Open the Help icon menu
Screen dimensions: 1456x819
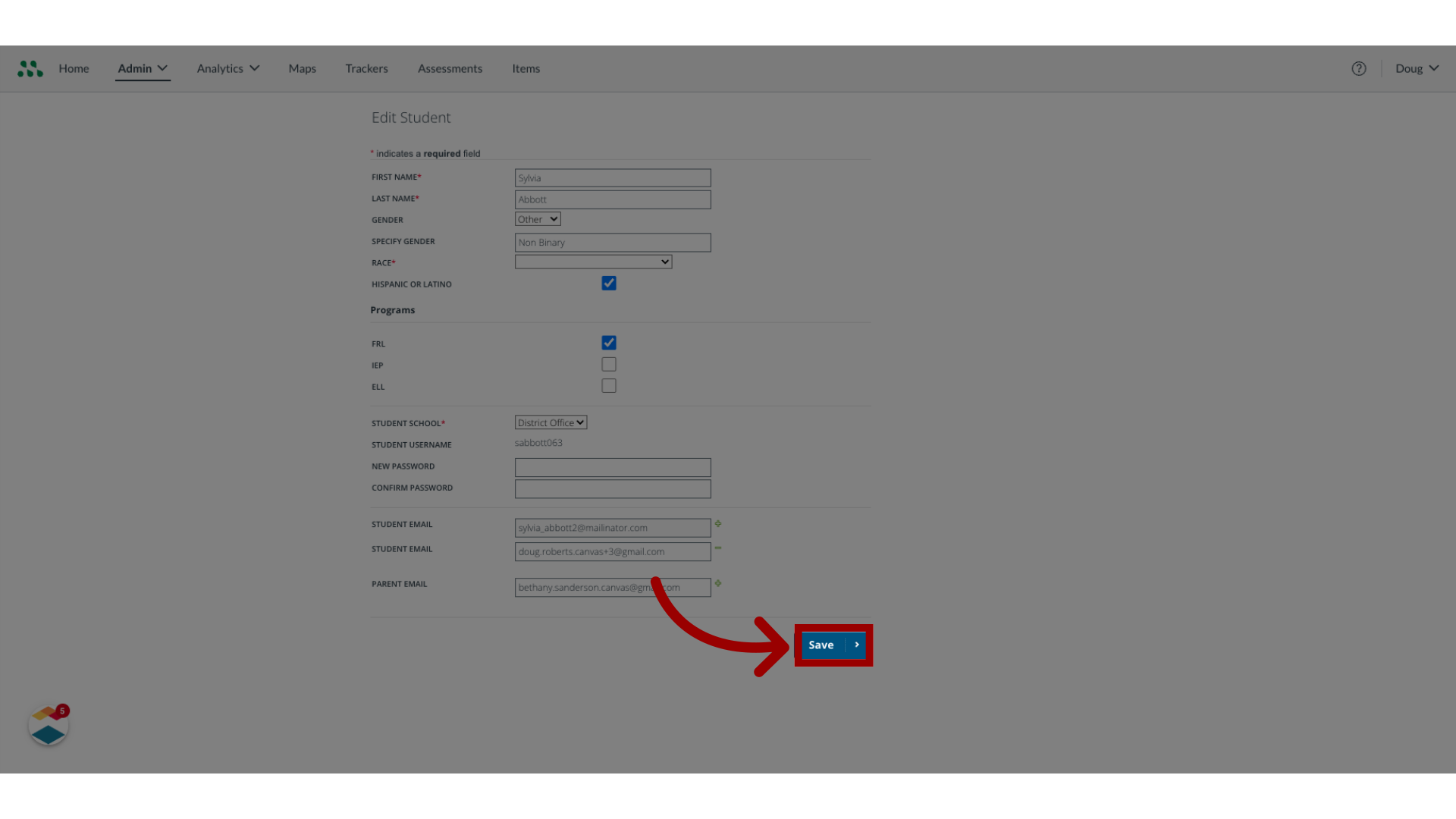coord(1358,68)
